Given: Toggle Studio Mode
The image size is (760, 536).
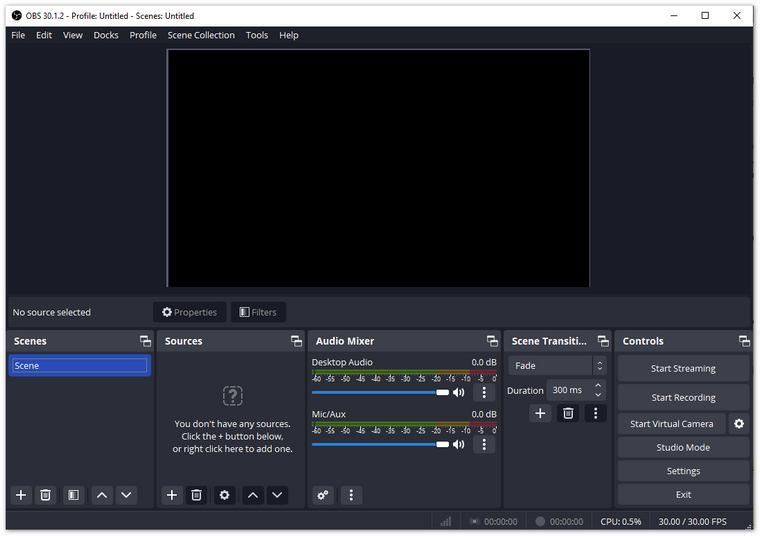Looking at the screenshot, I should pyautogui.click(x=683, y=447).
